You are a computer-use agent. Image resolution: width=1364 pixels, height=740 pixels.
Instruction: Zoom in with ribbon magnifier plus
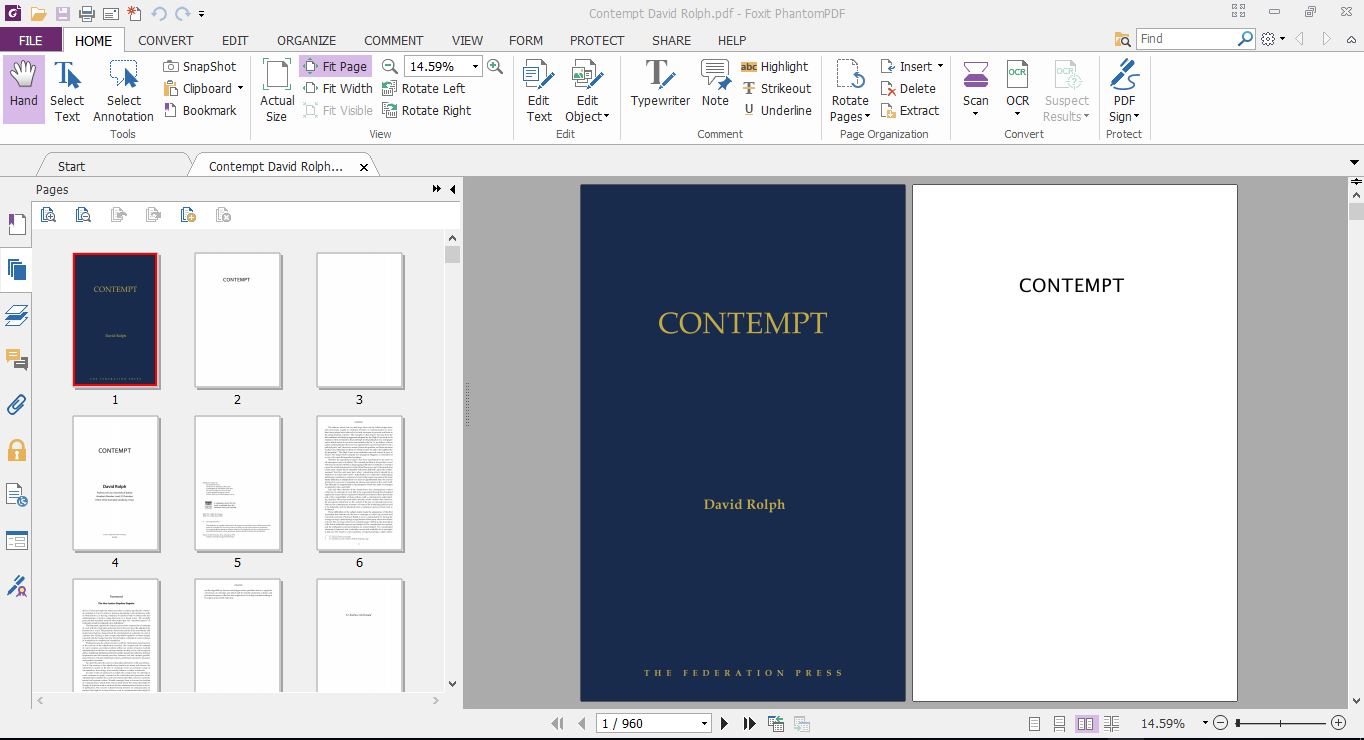pyautogui.click(x=495, y=66)
